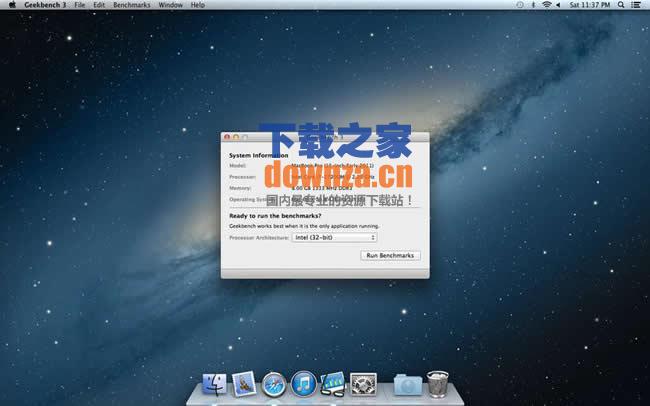650x406 pixels.
Task: Expand the Processor Architecture dropdown
Action: pyautogui.click(x=335, y=238)
